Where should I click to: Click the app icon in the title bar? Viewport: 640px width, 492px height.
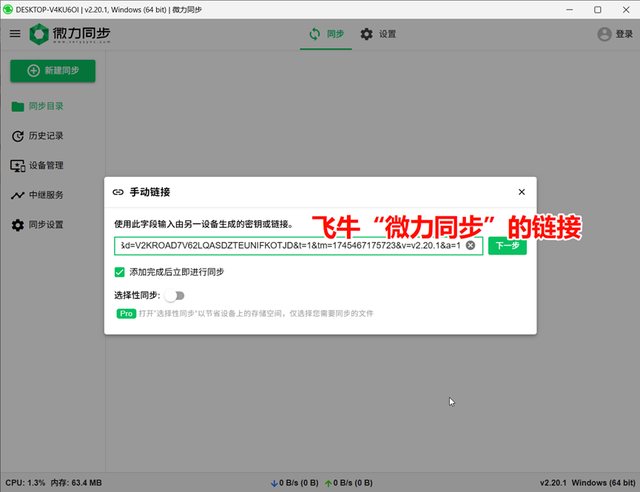tap(8, 9)
